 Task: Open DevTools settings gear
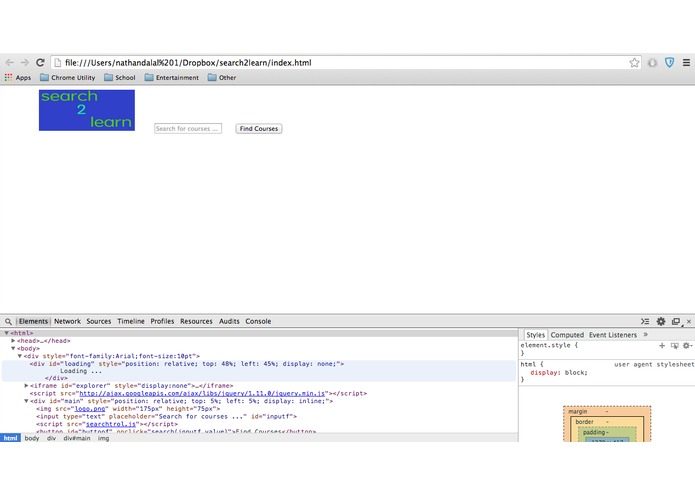[x=660, y=321]
